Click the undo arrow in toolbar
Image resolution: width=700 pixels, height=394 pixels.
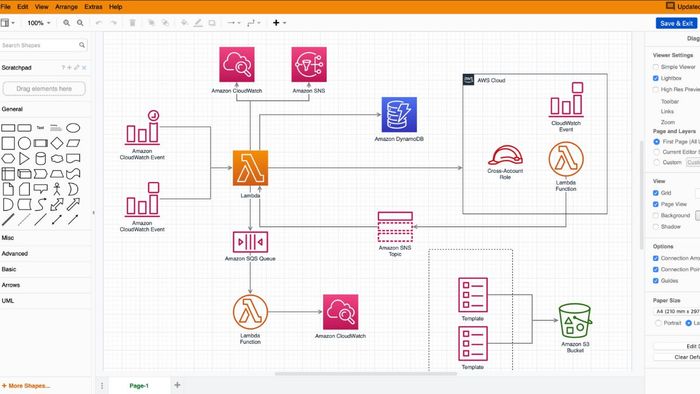coord(99,23)
